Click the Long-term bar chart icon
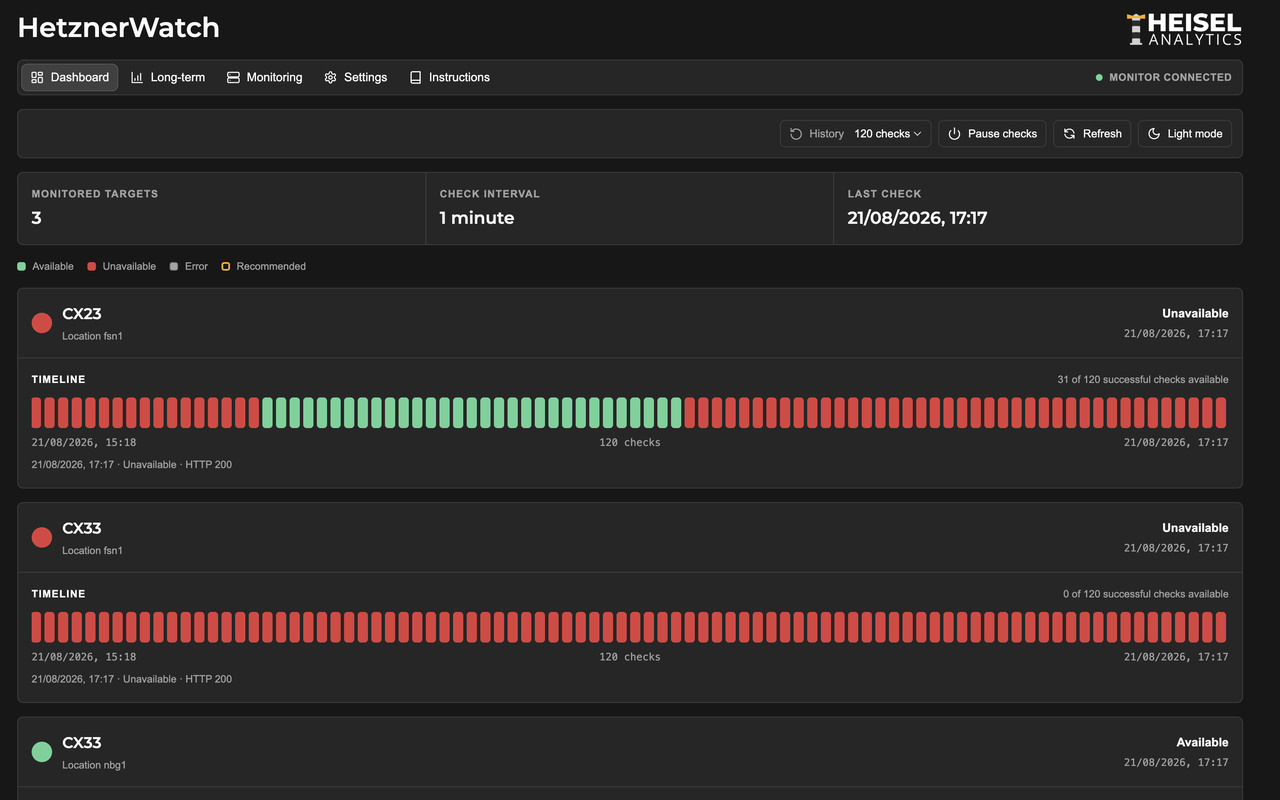This screenshot has height=800, width=1280. click(137, 77)
